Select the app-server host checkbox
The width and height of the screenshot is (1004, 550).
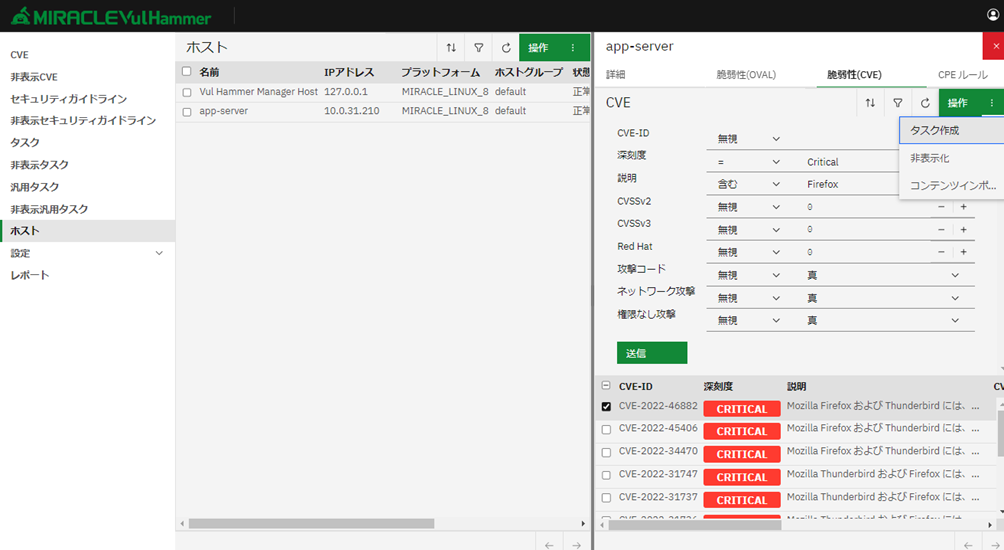coord(187,112)
